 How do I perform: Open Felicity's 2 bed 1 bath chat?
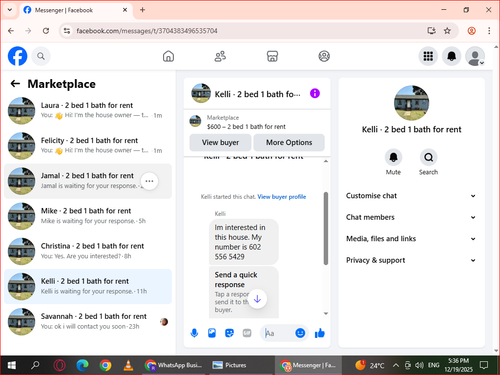coord(88,146)
